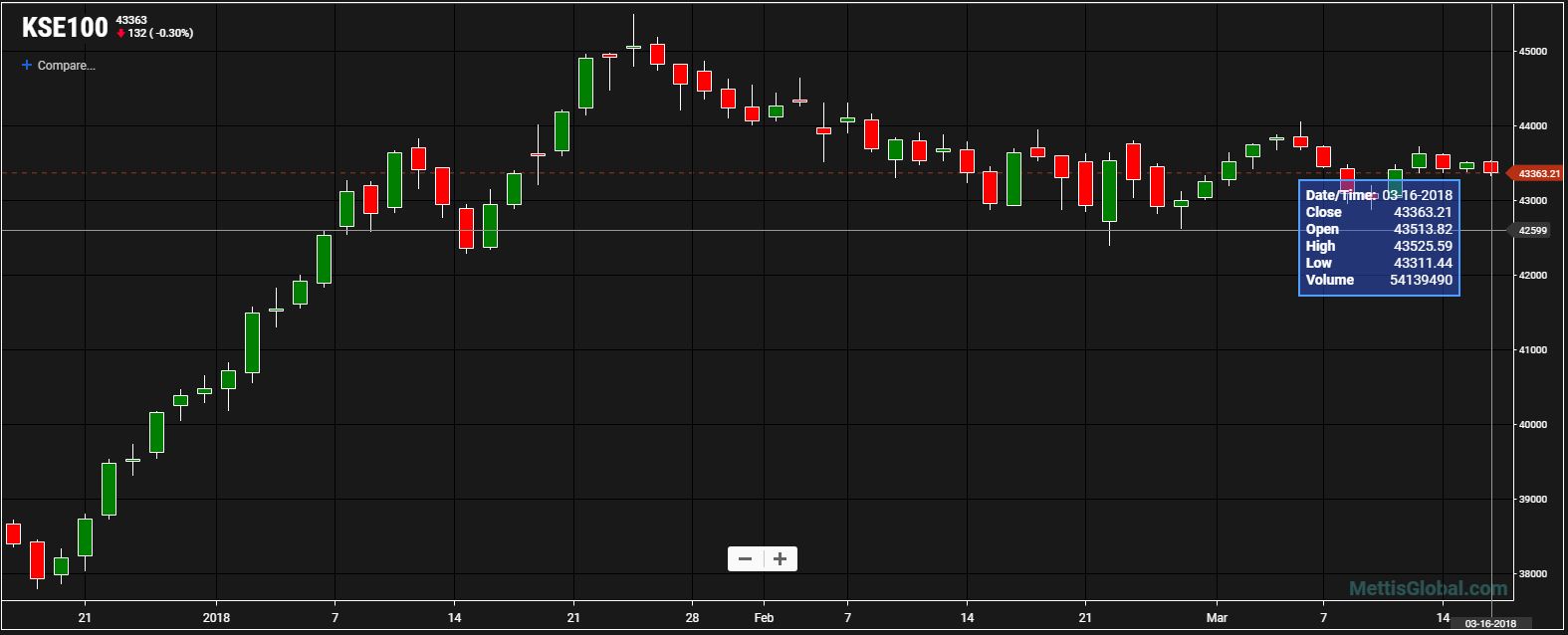Viewport: 1568px width, 635px height.
Task: Click the 39000 price axis label
Action: coord(1533,500)
